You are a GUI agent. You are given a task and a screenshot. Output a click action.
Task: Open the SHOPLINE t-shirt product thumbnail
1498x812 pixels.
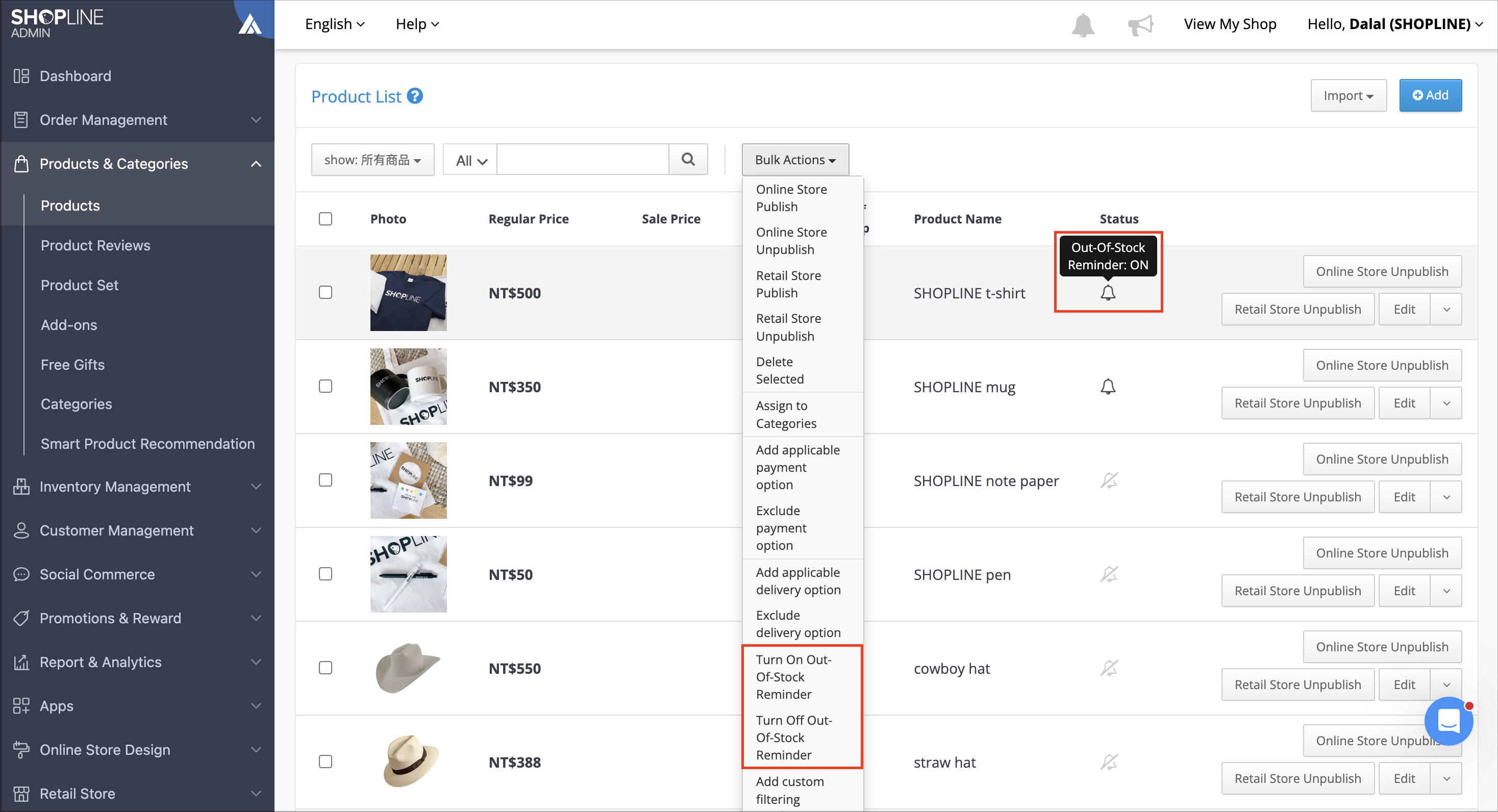[x=408, y=292]
